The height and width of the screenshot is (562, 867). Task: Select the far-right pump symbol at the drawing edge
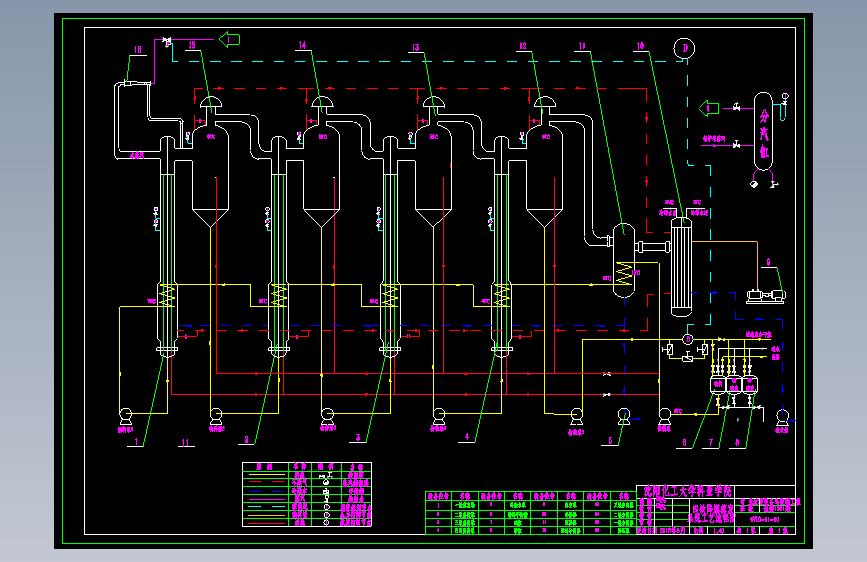point(782,416)
